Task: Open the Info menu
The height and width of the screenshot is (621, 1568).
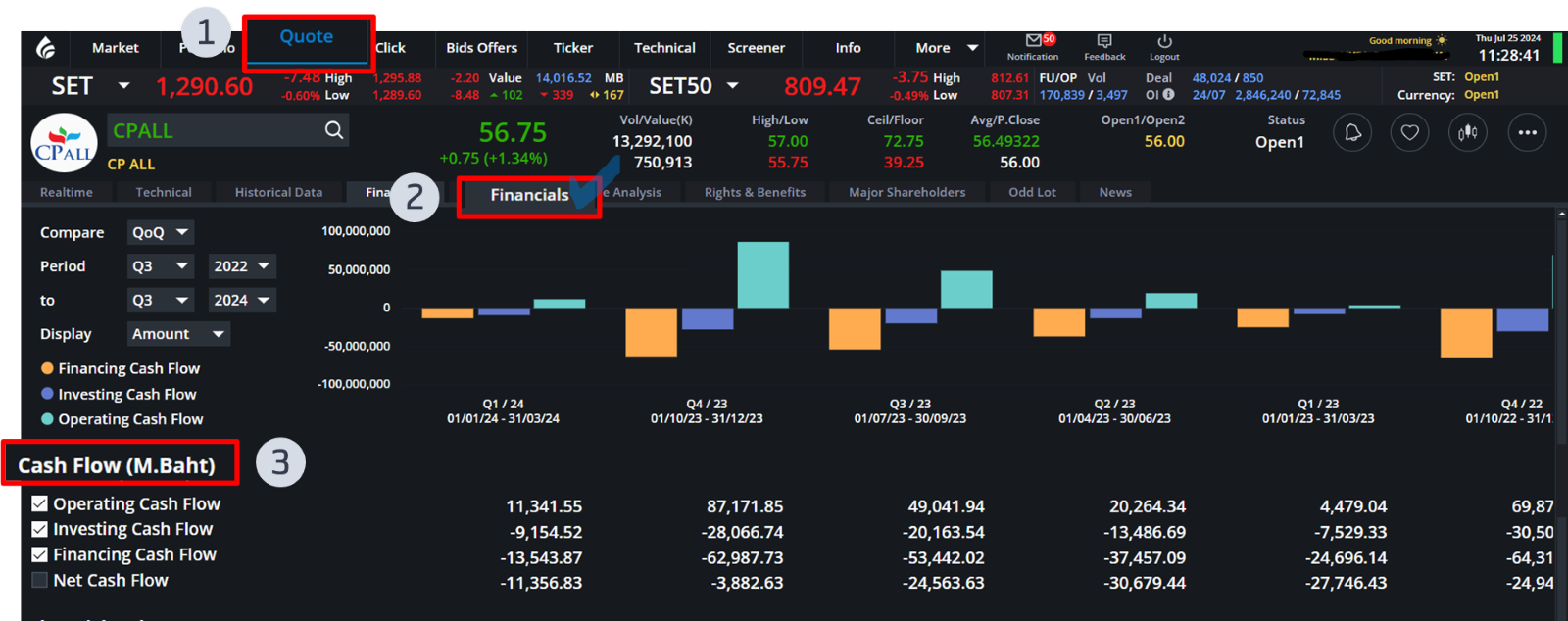Action: point(848,48)
